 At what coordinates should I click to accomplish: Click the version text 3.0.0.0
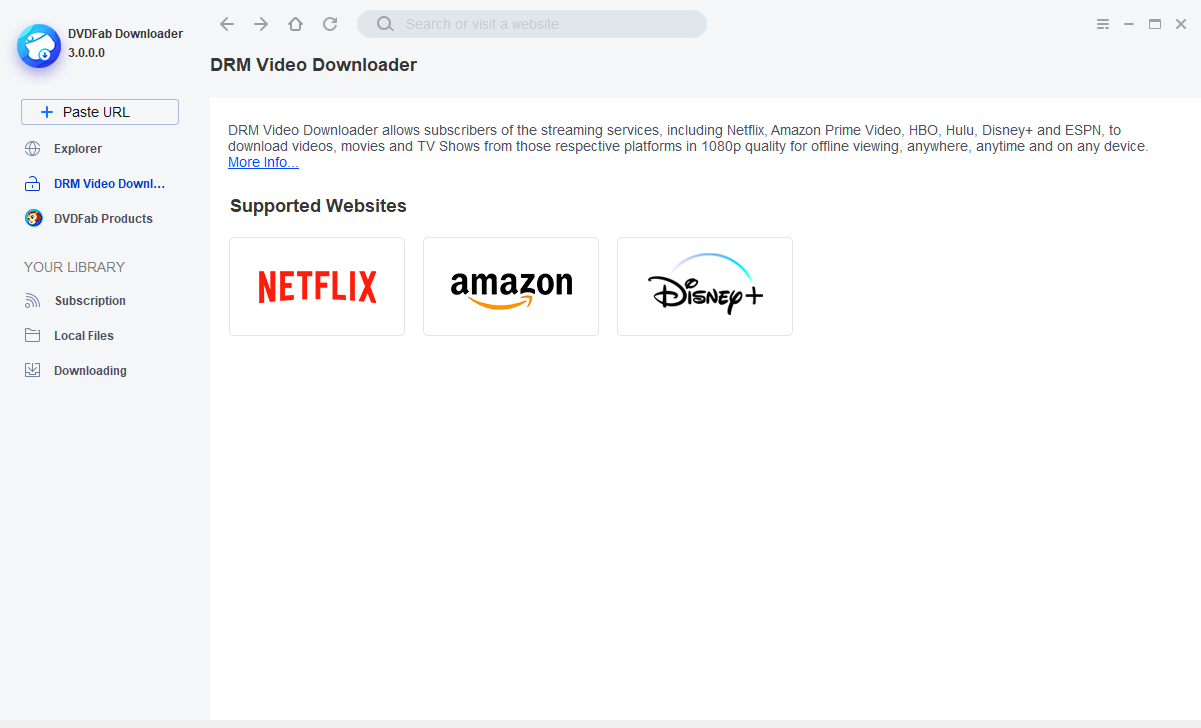(86, 53)
